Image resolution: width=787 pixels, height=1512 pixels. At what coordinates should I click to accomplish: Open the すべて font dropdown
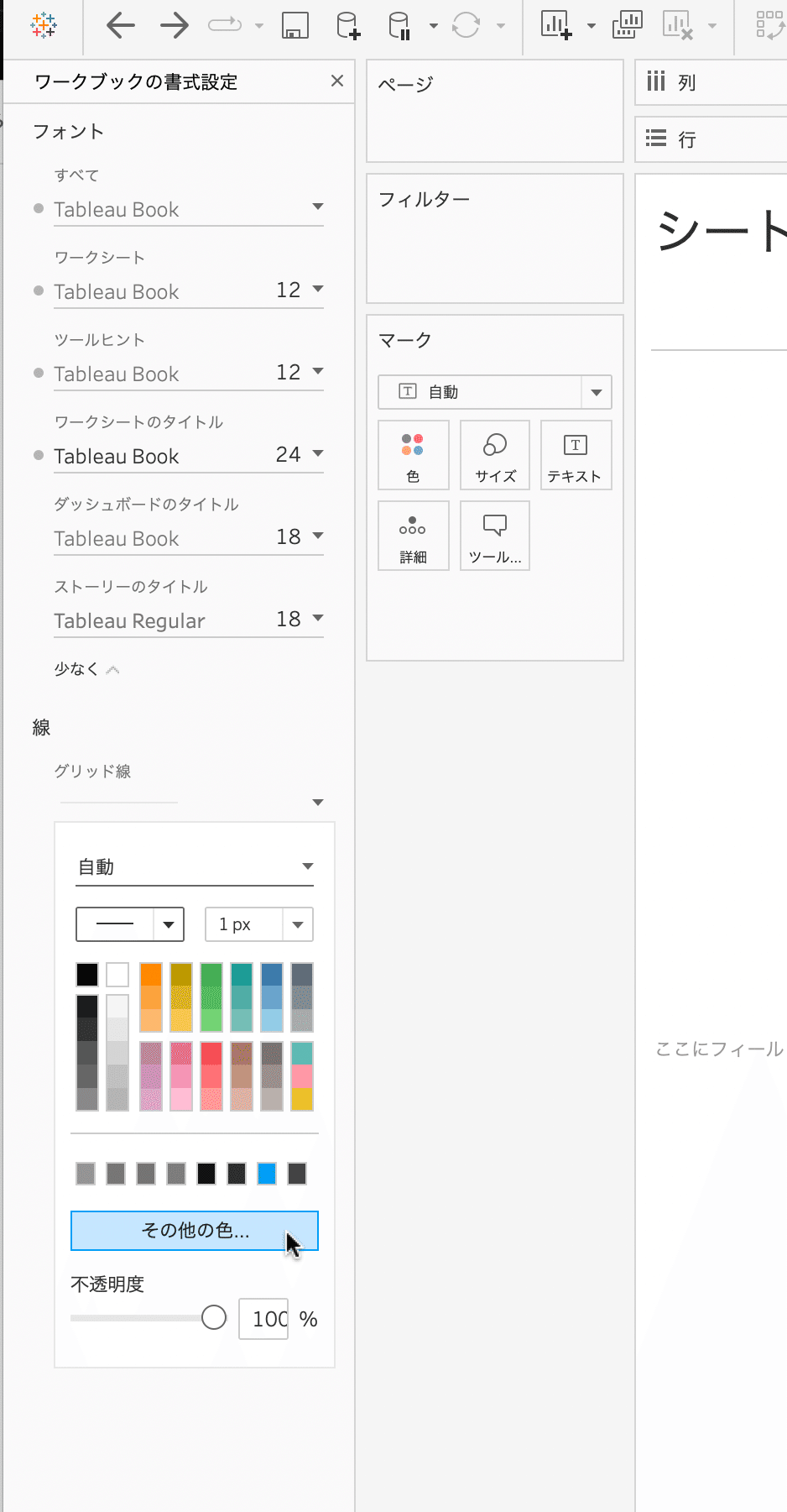(x=318, y=207)
